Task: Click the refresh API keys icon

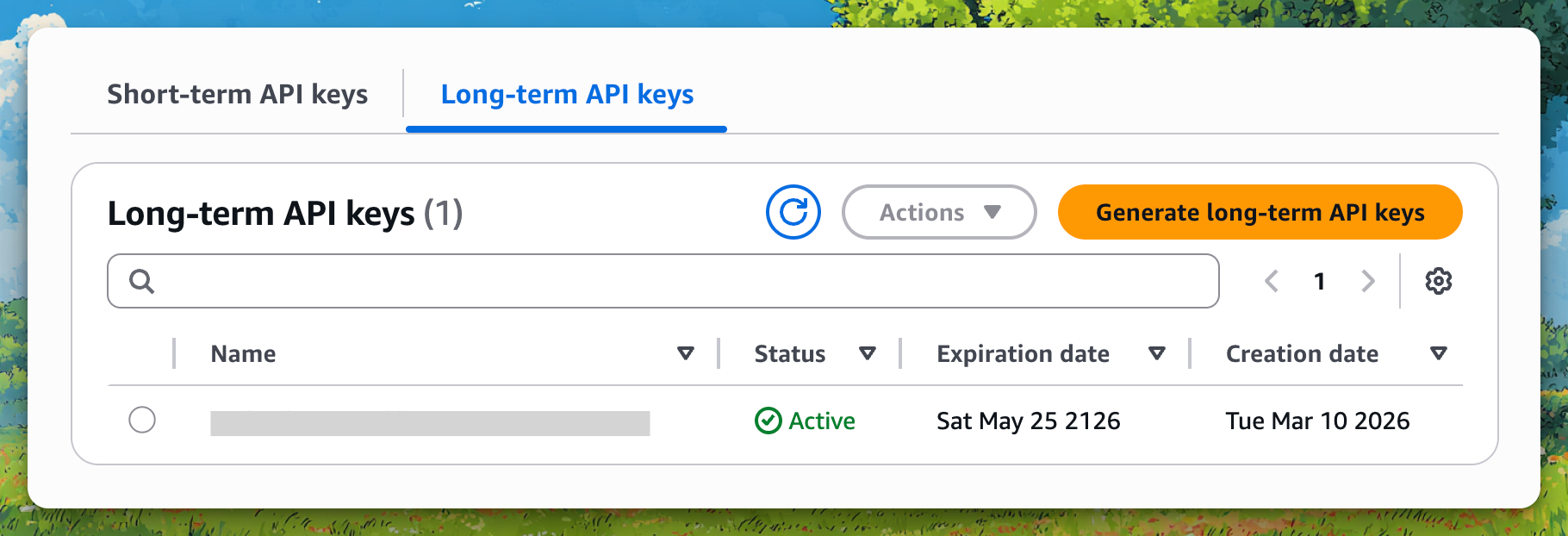Action: pyautogui.click(x=793, y=212)
